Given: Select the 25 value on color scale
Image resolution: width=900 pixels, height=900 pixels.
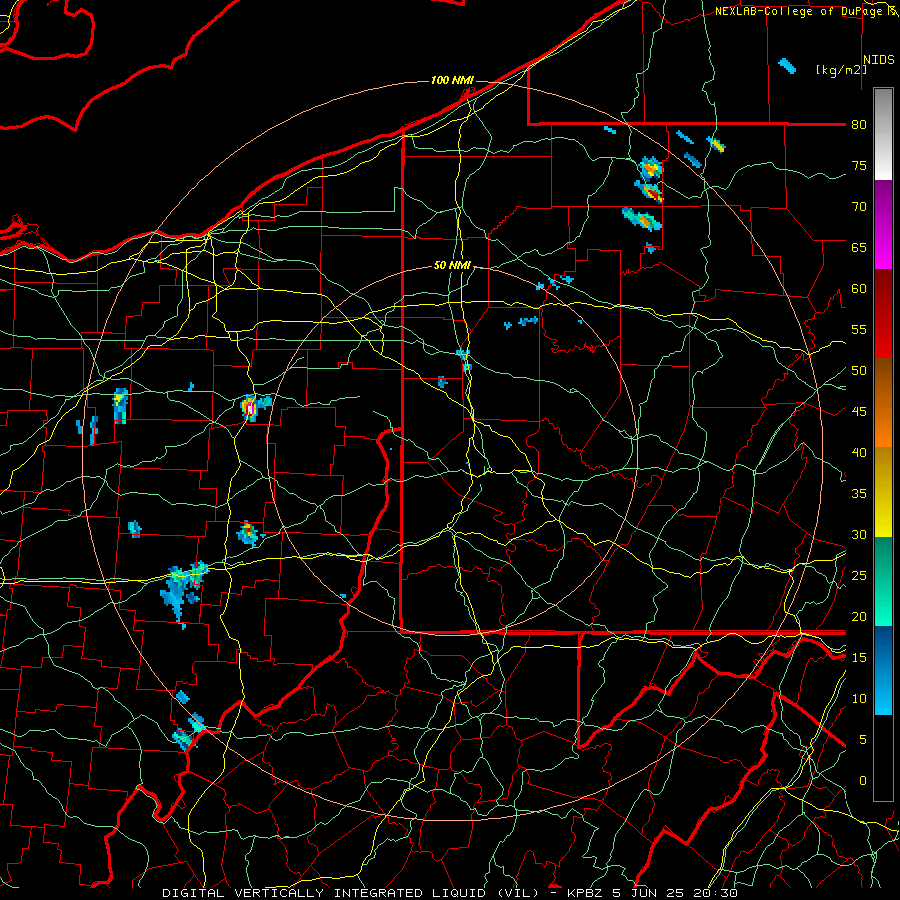Looking at the screenshot, I should point(859,576).
